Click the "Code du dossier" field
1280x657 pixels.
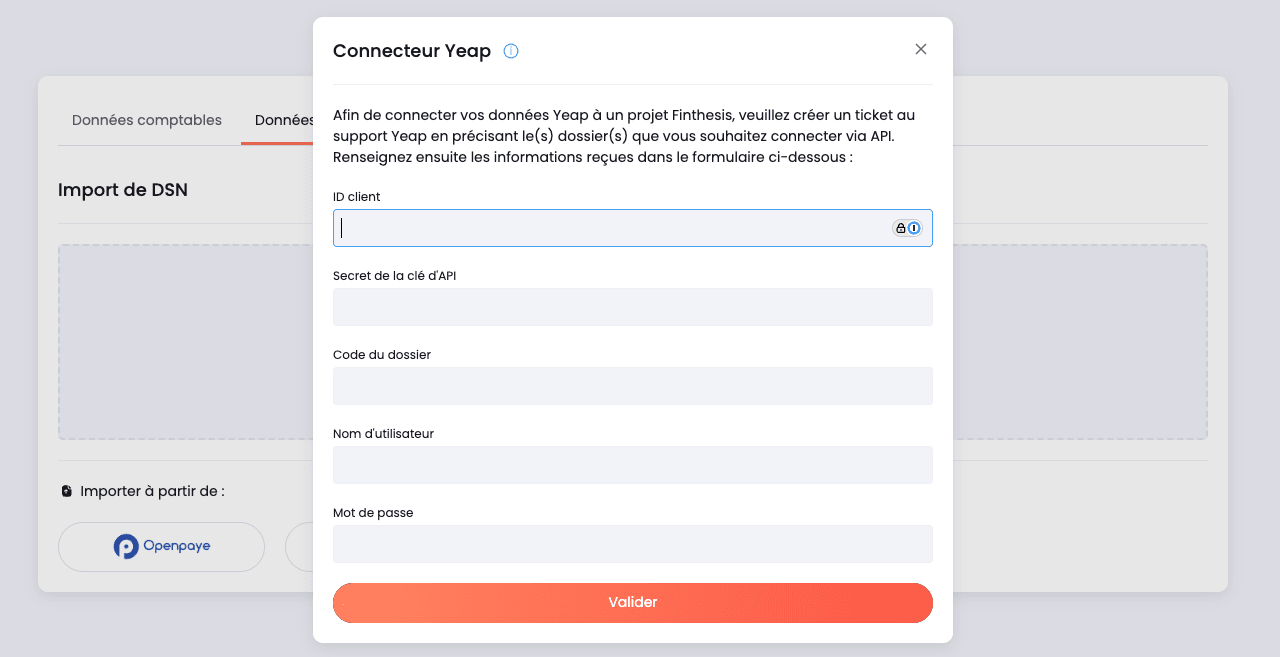pyautogui.click(x=632, y=386)
